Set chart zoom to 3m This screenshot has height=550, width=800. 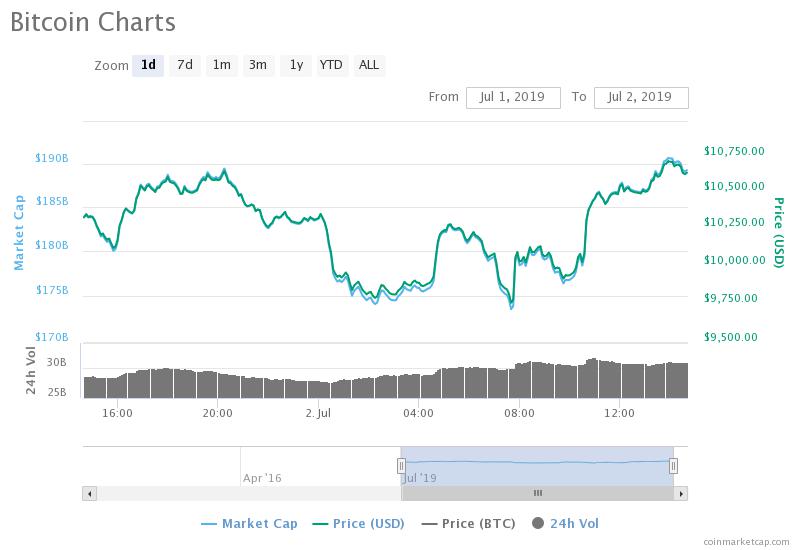point(258,65)
